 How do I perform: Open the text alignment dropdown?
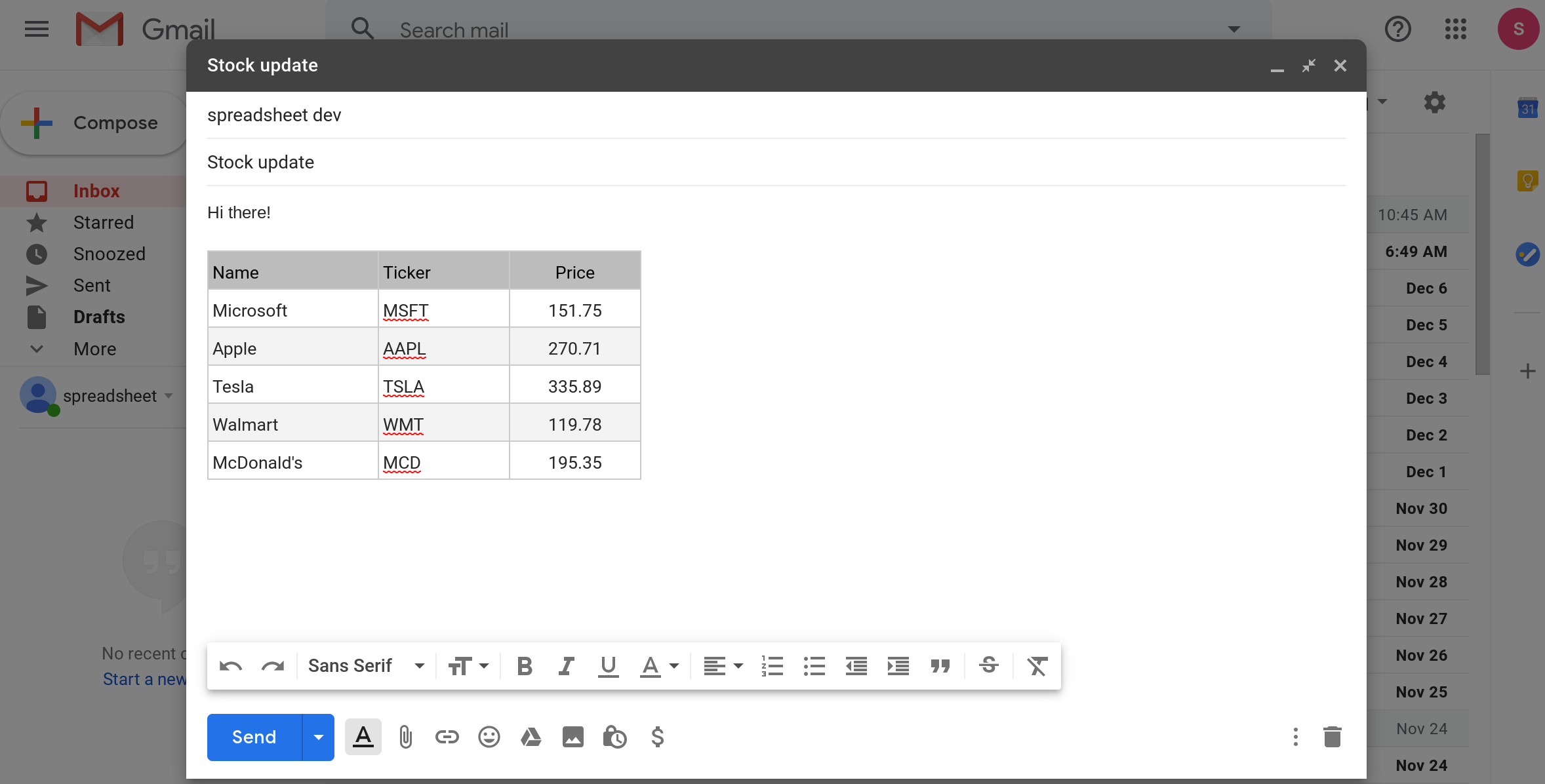tap(723, 667)
